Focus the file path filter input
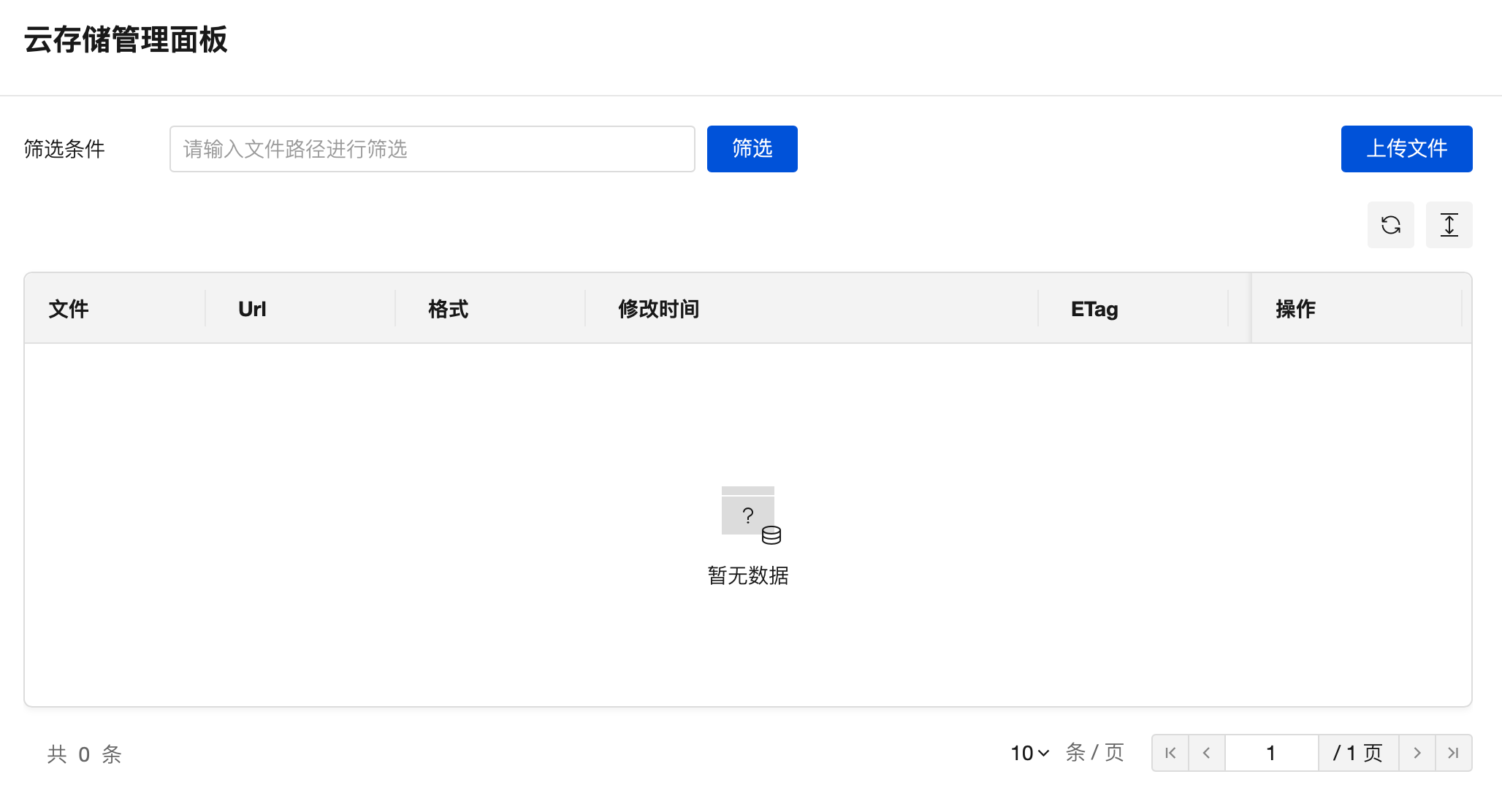The height and width of the screenshot is (812, 1502). coord(432,149)
